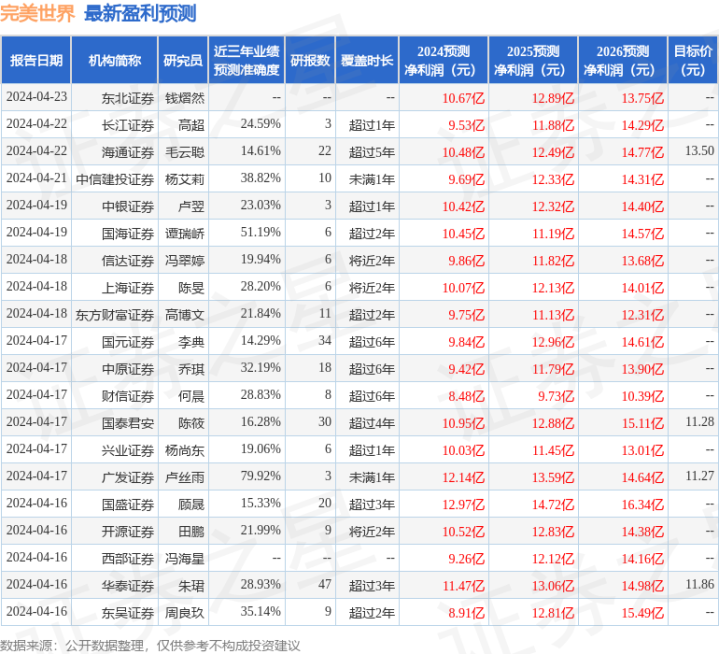Viewport: 719px width, 654px height.
Task: Click analyst name 田鹏
Action: point(191,531)
